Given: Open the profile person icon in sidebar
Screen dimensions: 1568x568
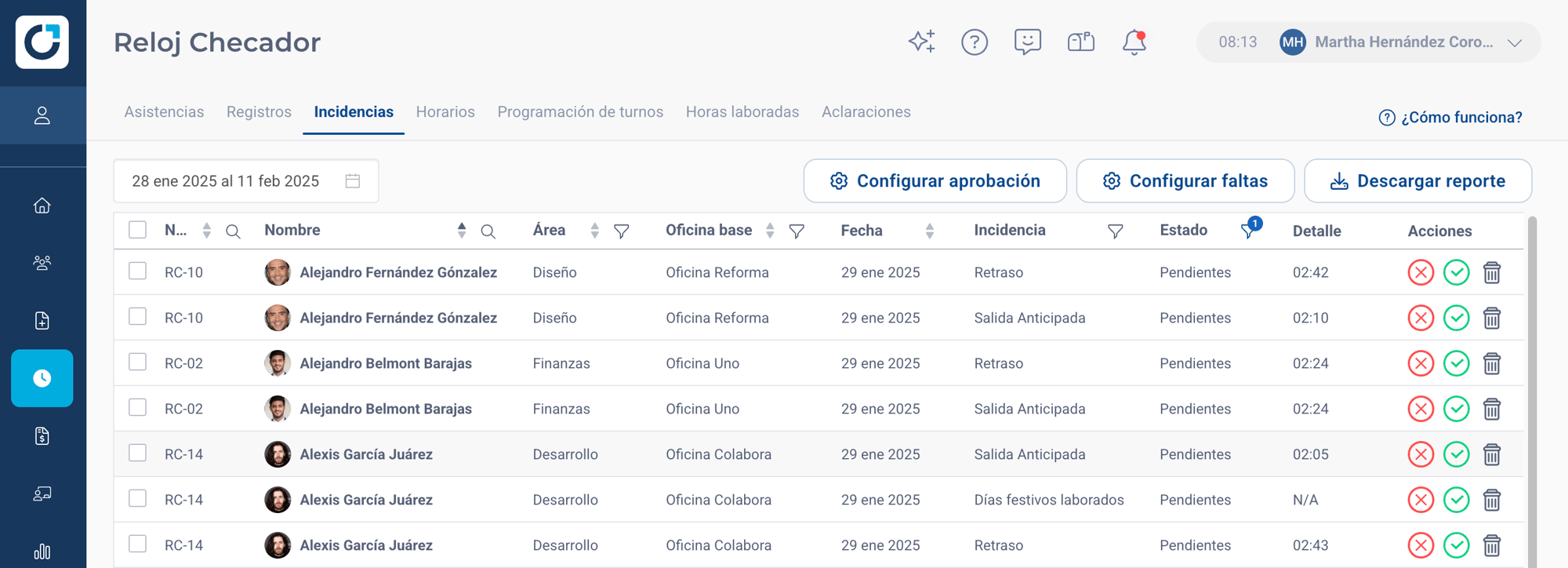Looking at the screenshot, I should (x=42, y=115).
